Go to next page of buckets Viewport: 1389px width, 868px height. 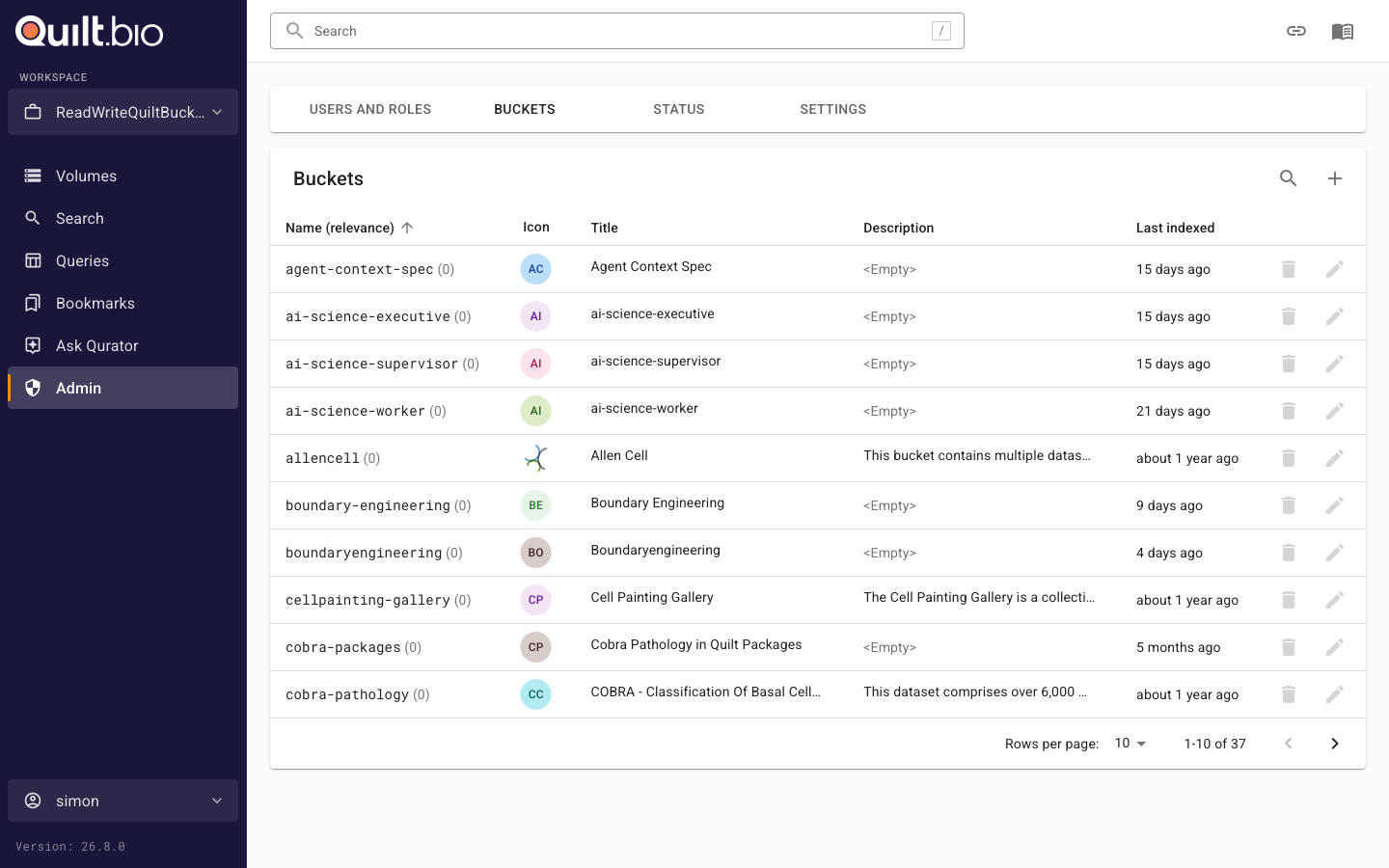1334,744
